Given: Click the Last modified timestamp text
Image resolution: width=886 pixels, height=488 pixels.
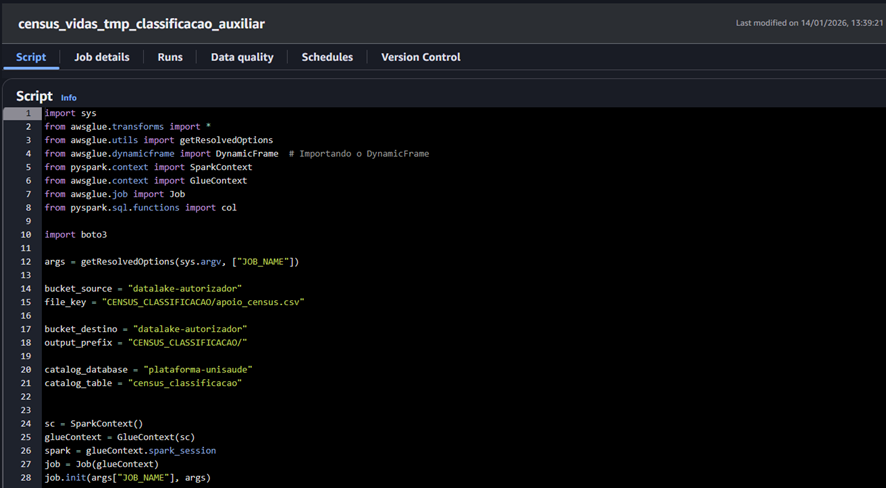Looking at the screenshot, I should (x=806, y=23).
